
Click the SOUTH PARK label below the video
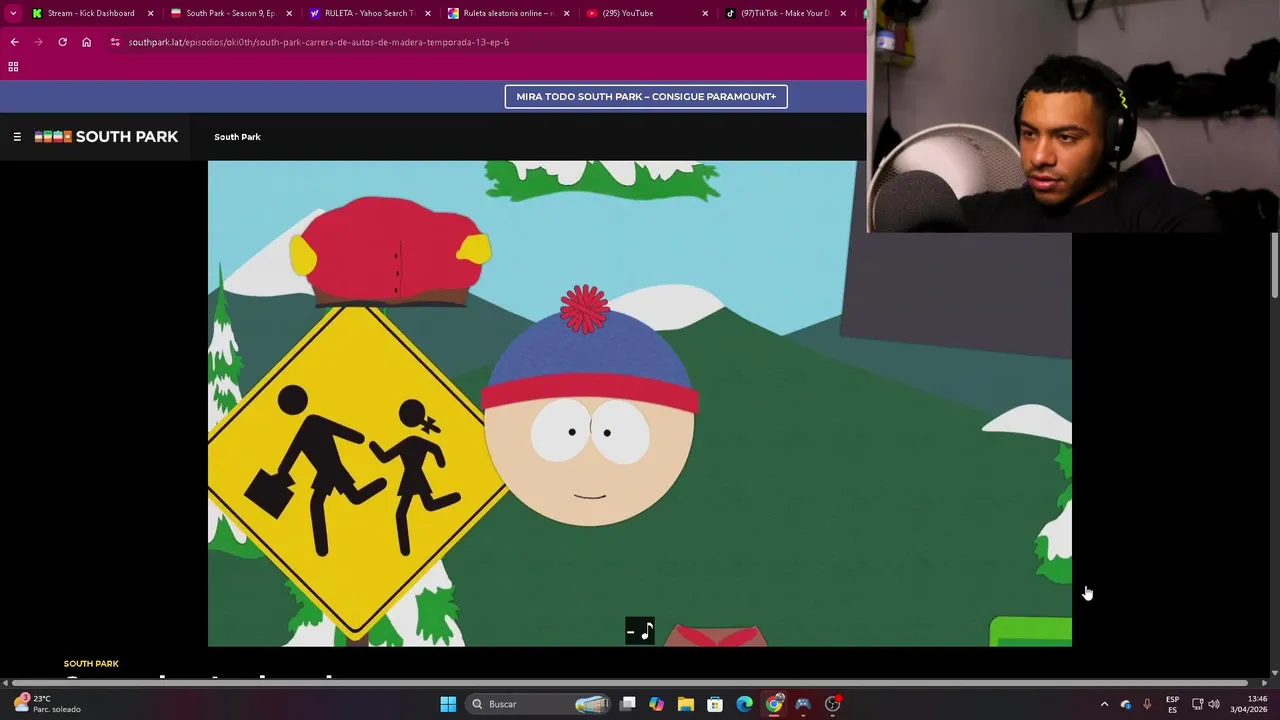(91, 664)
